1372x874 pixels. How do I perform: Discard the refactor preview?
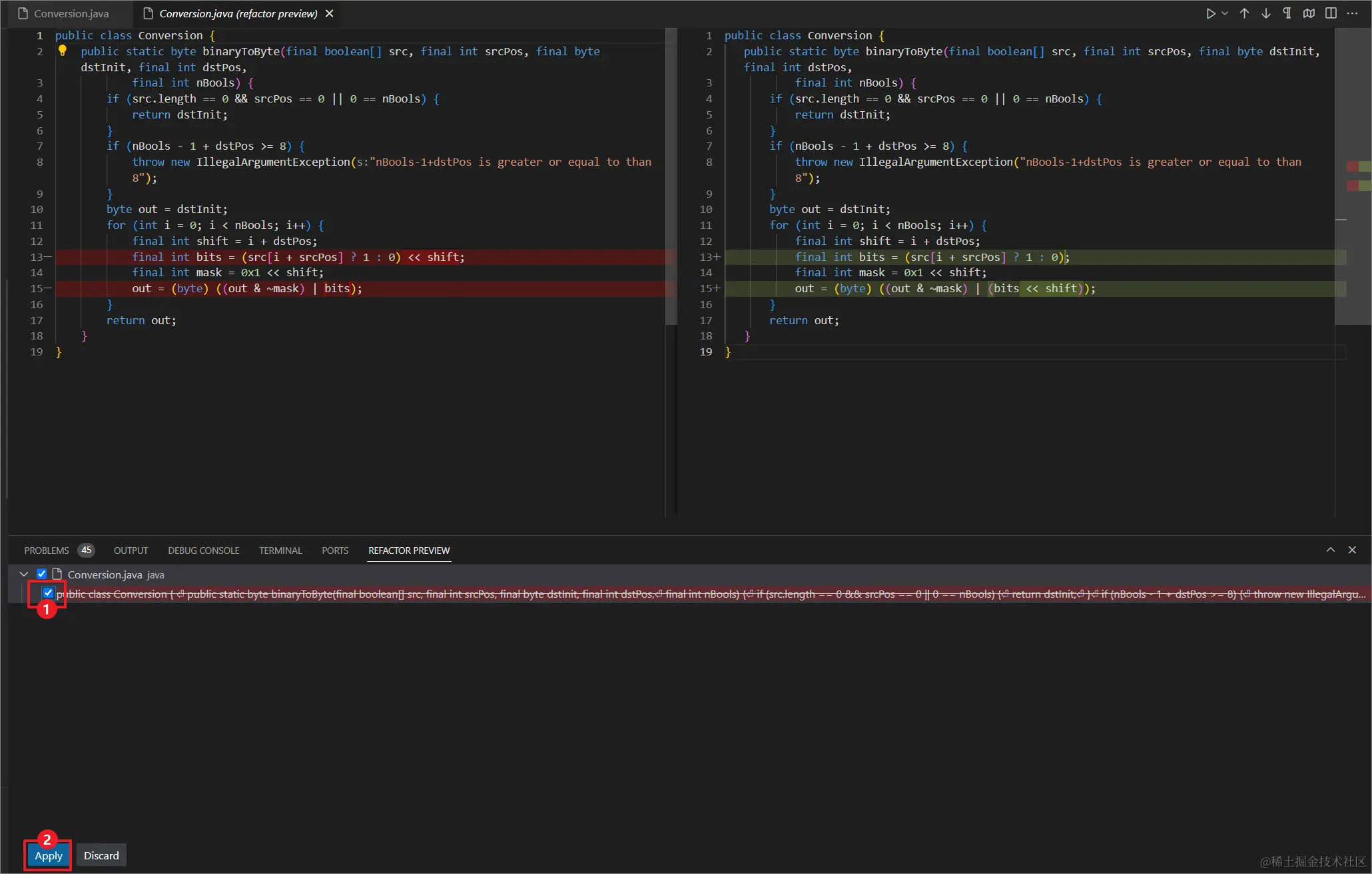101,855
